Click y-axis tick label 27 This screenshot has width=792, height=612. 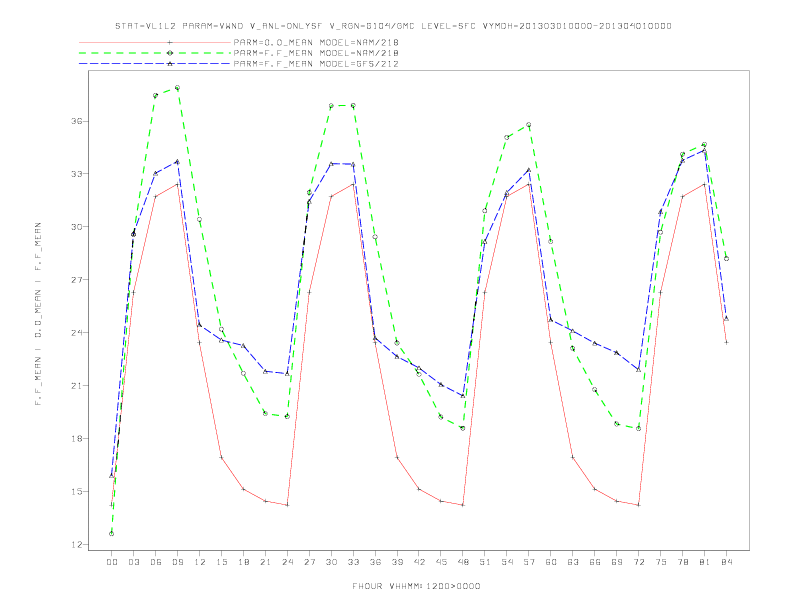click(77, 280)
